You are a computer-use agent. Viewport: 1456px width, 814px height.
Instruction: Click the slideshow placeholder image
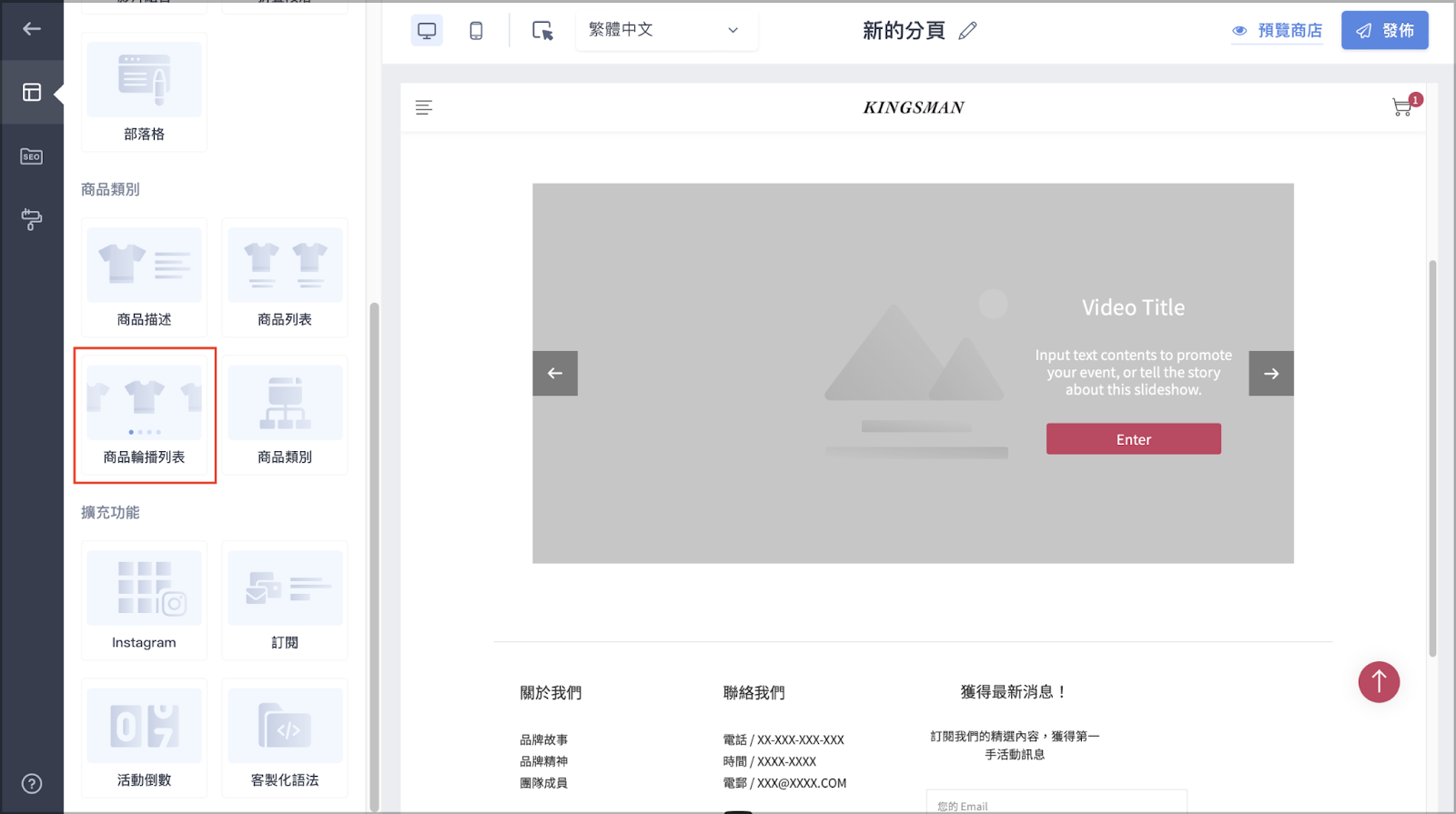(x=916, y=375)
